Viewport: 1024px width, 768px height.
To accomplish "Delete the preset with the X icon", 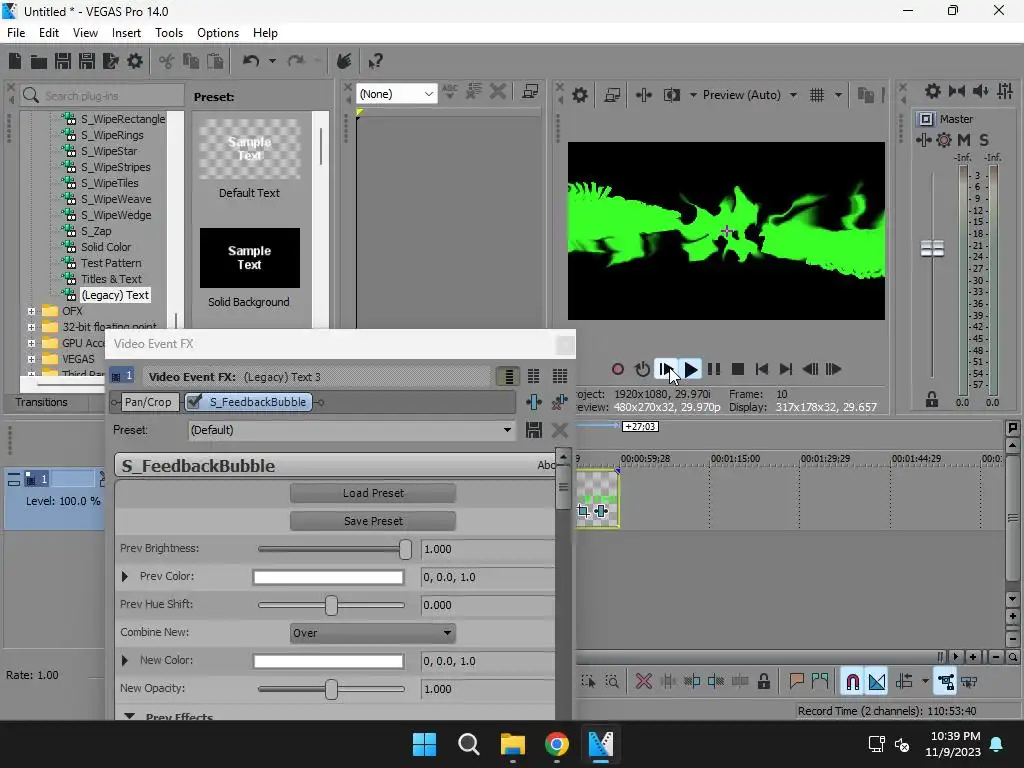I will click(x=560, y=430).
